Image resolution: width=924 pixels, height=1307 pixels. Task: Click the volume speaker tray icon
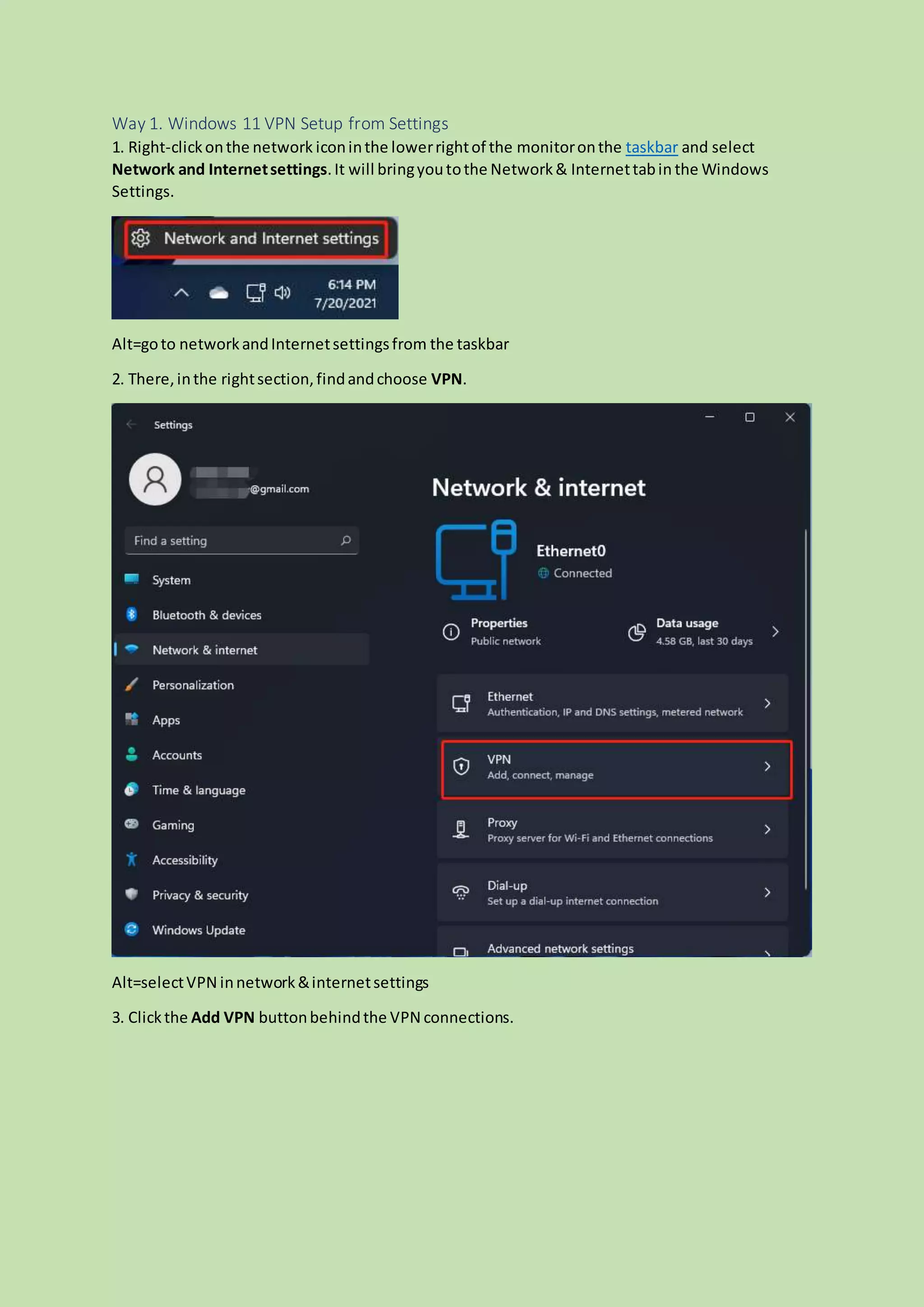[282, 292]
